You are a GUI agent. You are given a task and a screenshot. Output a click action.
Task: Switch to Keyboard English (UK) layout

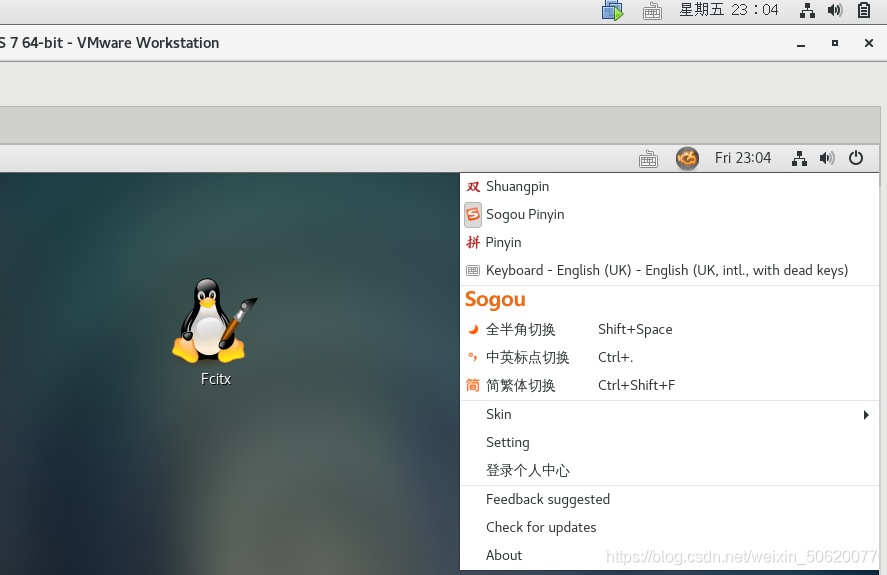pyautogui.click(x=669, y=271)
